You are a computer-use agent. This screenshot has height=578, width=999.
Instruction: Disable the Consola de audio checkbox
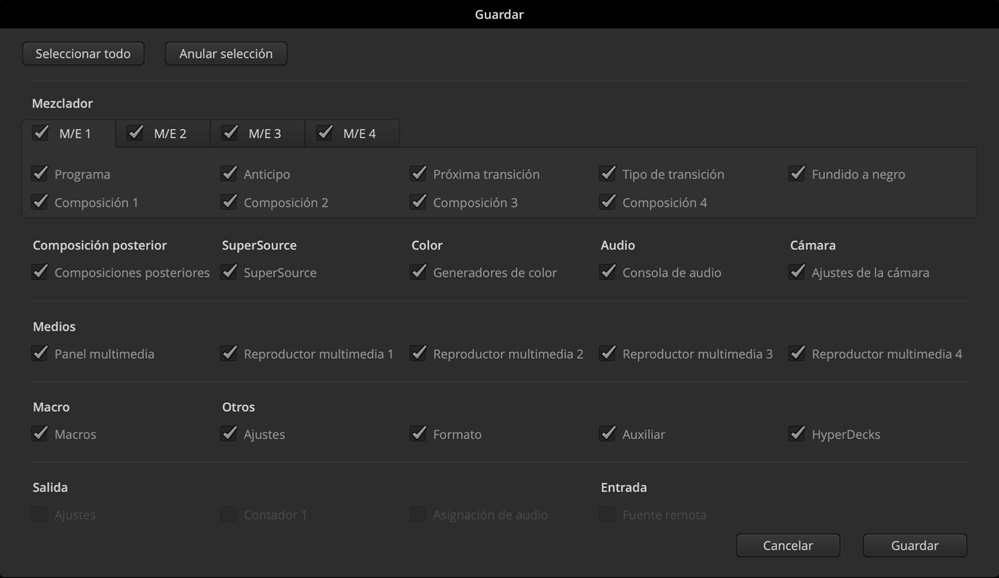608,272
